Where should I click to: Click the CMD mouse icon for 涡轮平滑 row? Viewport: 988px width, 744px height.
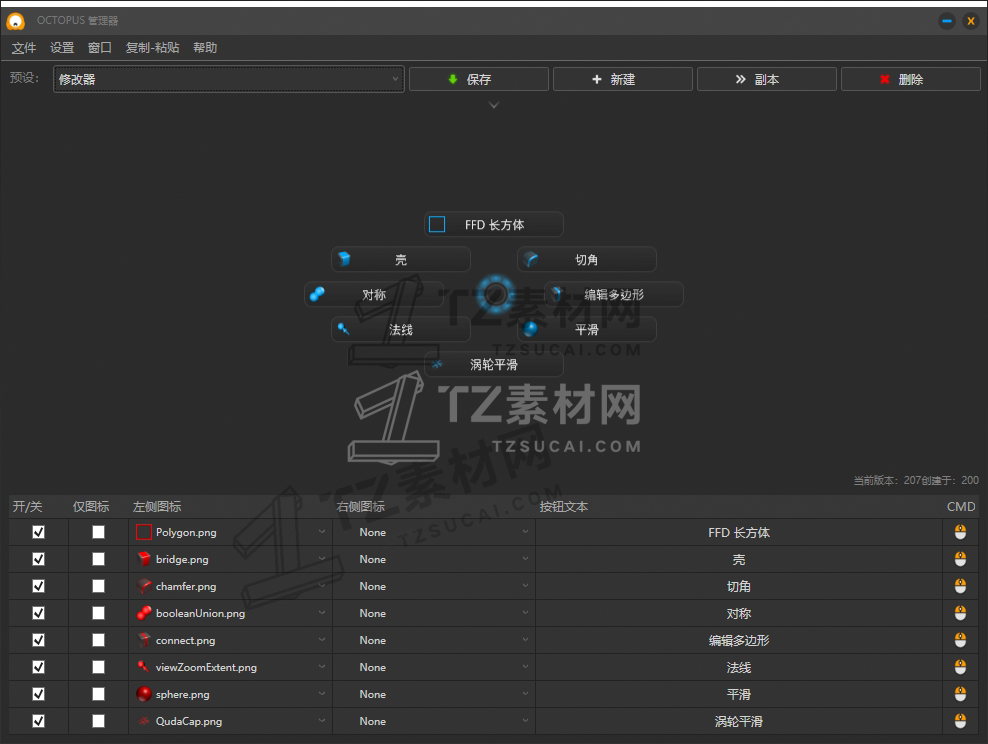point(960,721)
